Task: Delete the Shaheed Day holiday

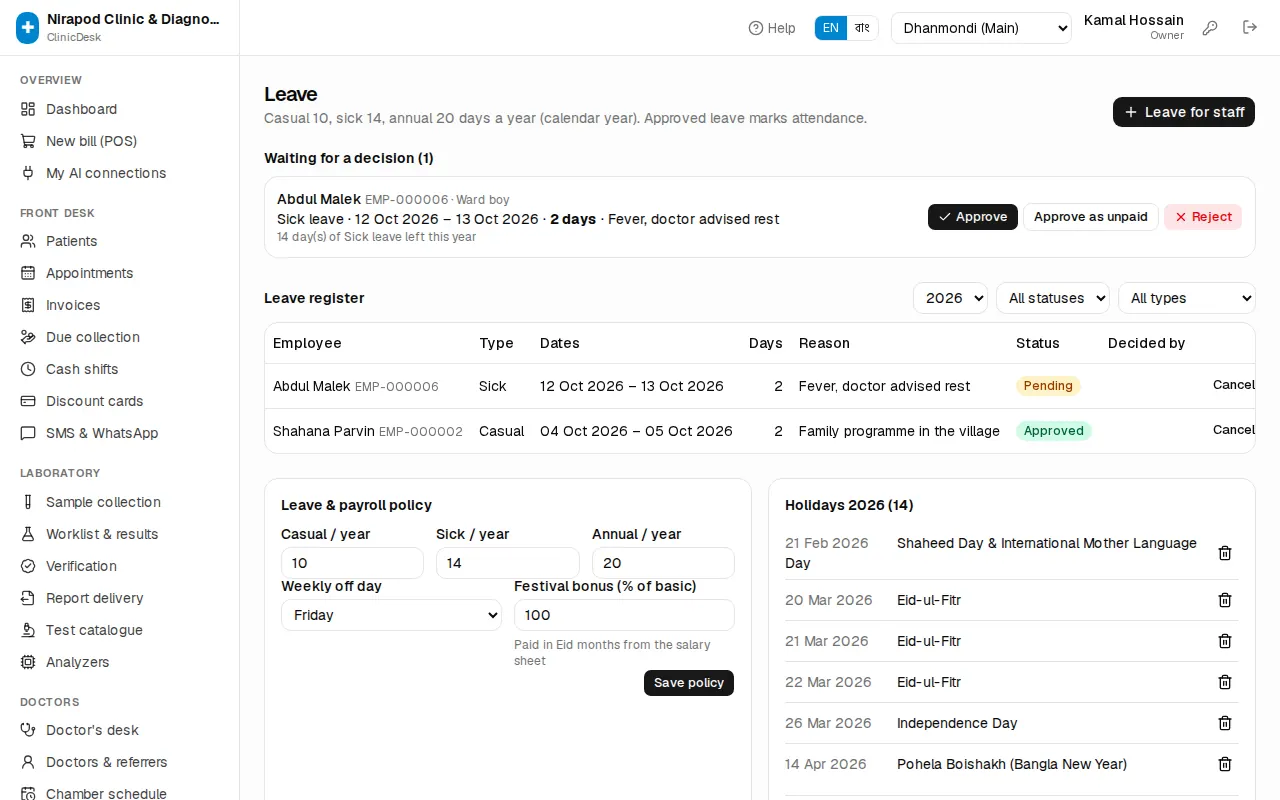Action: (x=1225, y=553)
